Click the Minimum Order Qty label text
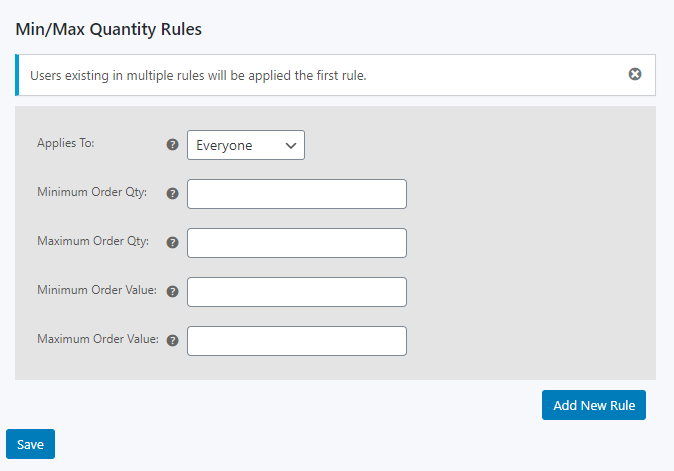674x471 pixels. pos(92,192)
